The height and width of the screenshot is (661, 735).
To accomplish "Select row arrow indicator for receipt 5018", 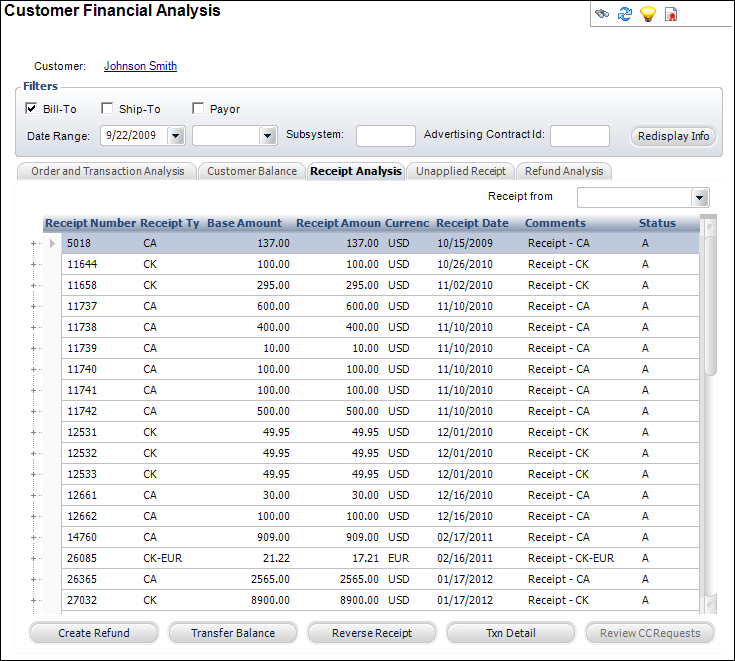I will [x=53, y=243].
